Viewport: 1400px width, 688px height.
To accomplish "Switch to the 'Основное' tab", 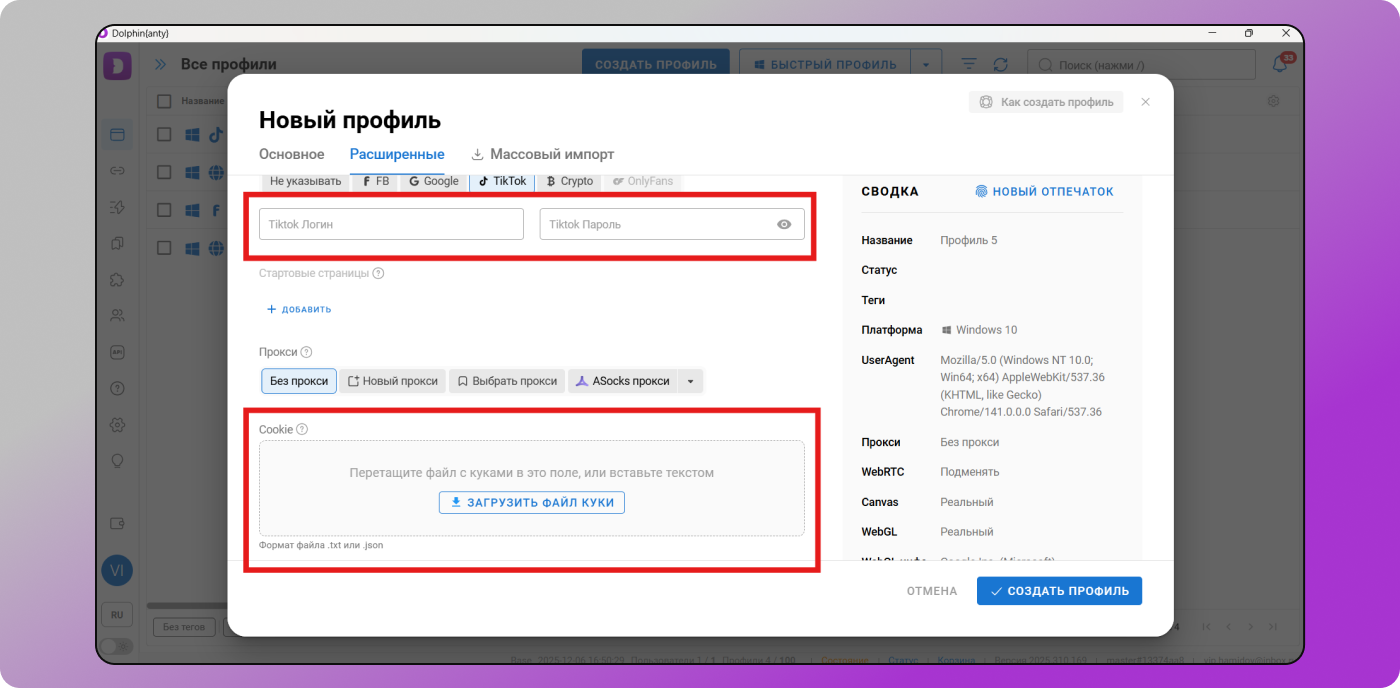I will click(291, 154).
